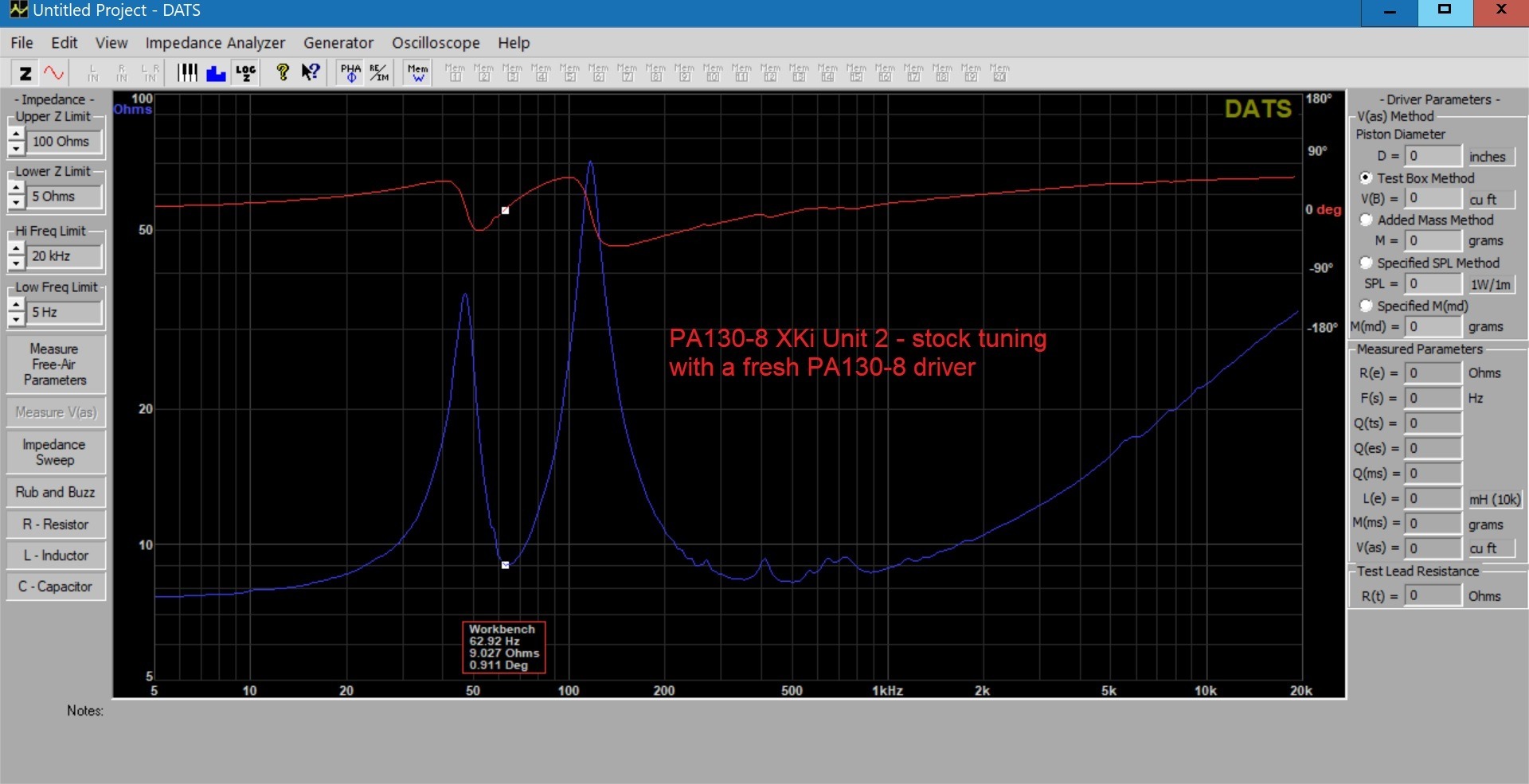Click the Mem W workbench memory icon
Image resolution: width=1529 pixels, height=784 pixels.
click(417, 73)
